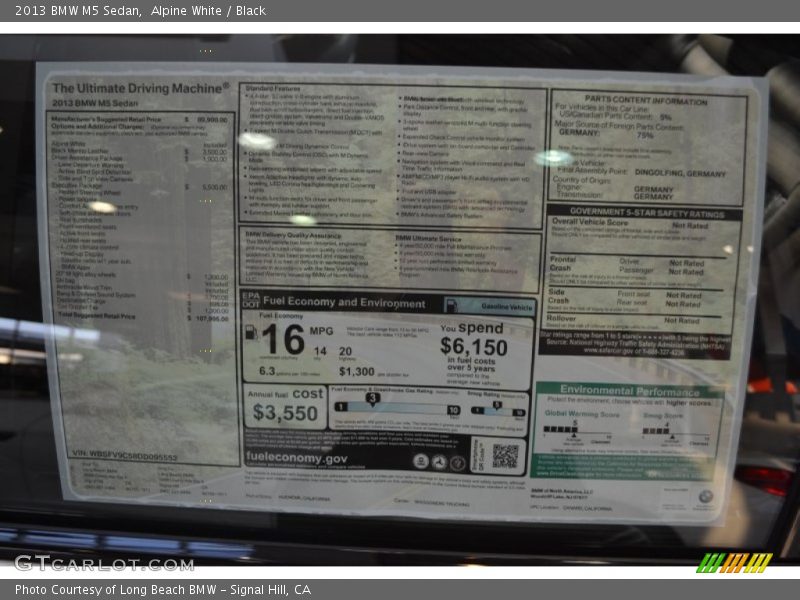Click the 'GERMANY: 75%' parts content line
This screenshot has height=600, width=800.
coord(607,134)
